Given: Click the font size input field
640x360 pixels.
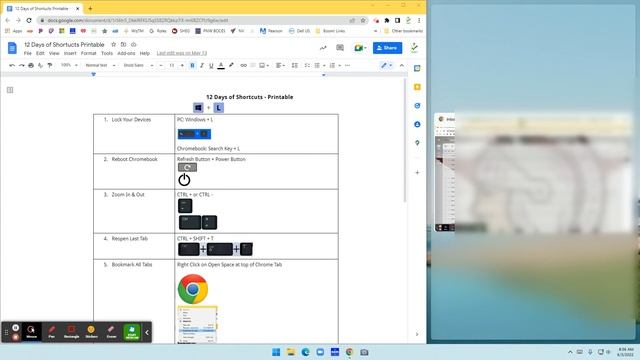Looking at the screenshot, I should coord(171,65).
